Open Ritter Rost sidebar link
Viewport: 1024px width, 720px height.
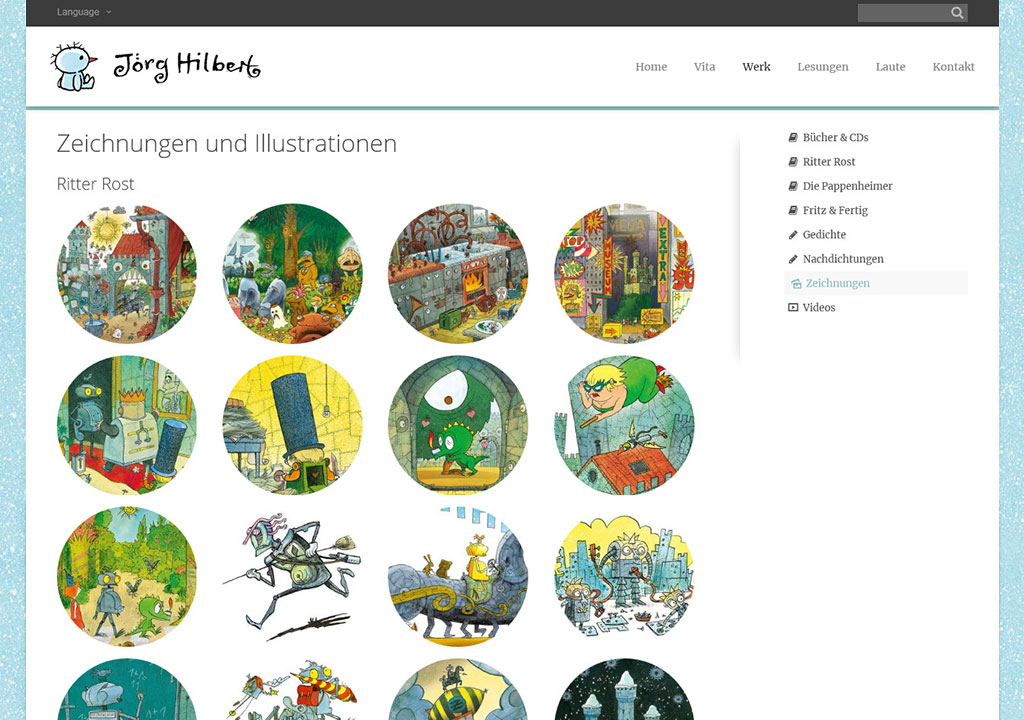tap(829, 161)
